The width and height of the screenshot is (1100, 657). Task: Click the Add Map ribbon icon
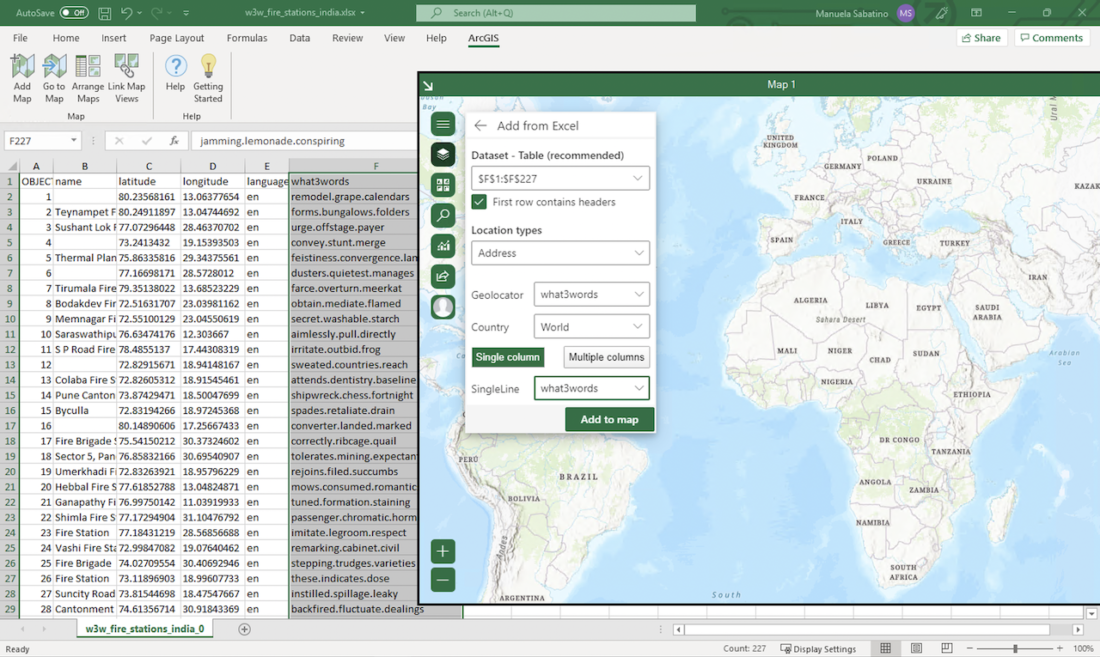pos(22,78)
